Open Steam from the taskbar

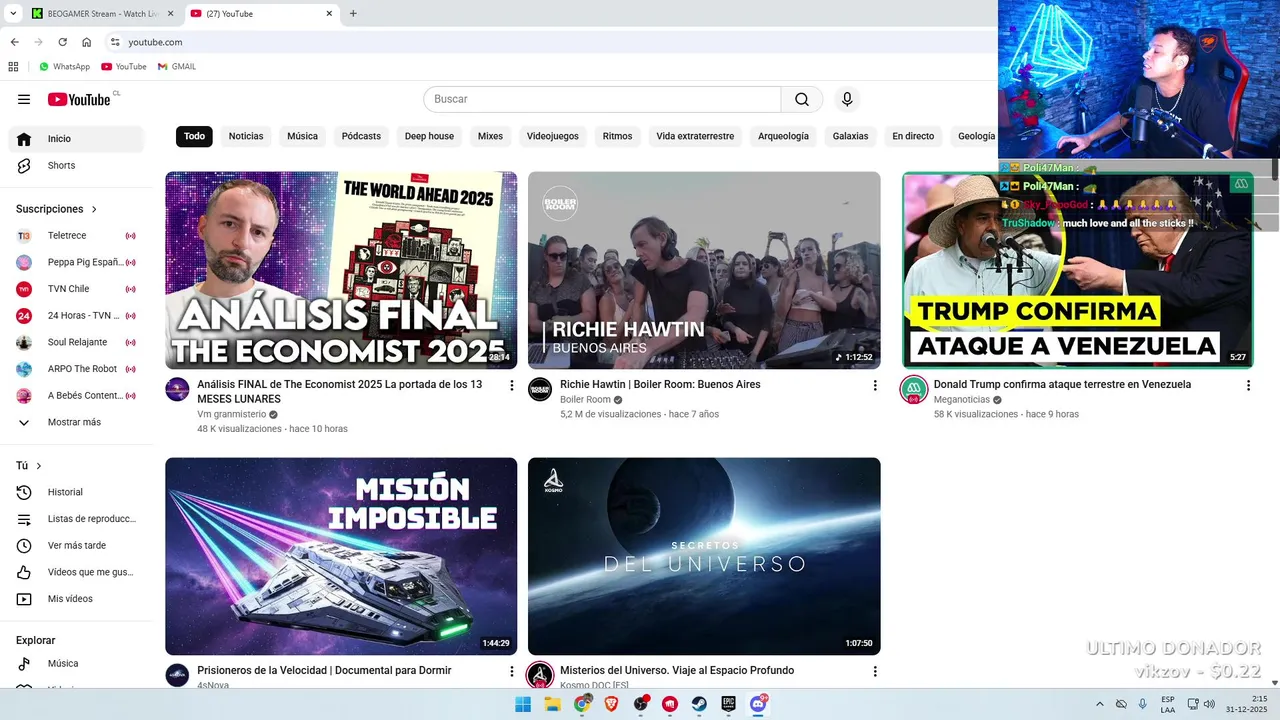click(699, 704)
